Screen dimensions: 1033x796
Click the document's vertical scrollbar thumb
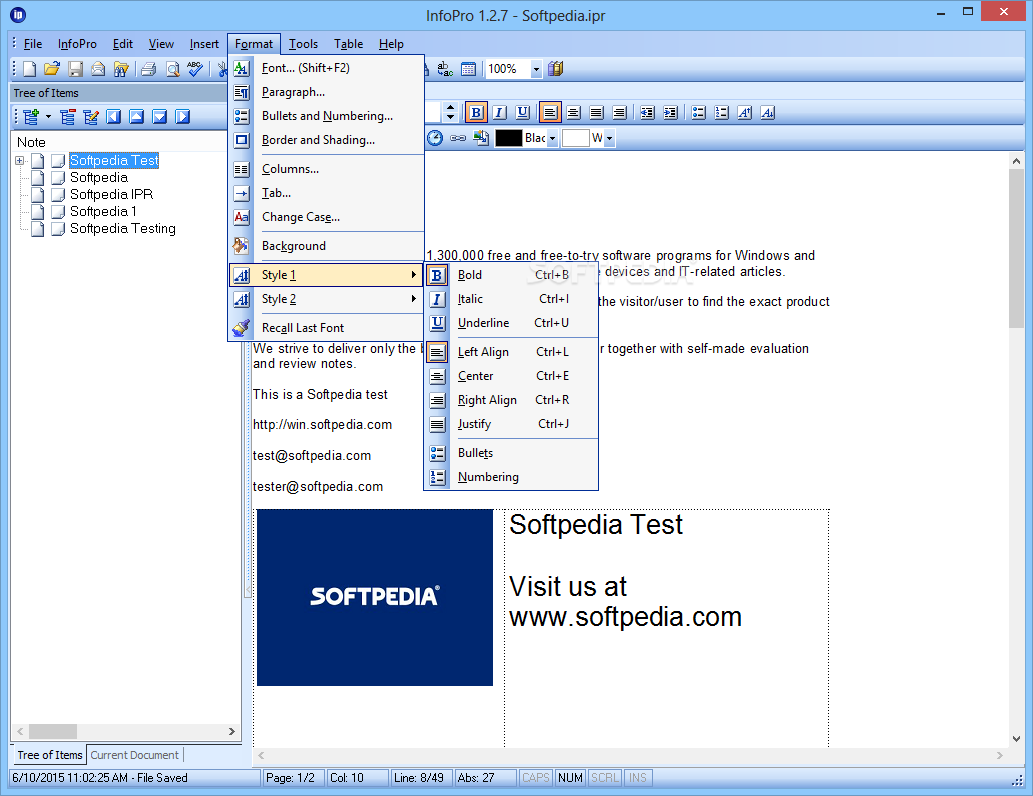(1015, 248)
